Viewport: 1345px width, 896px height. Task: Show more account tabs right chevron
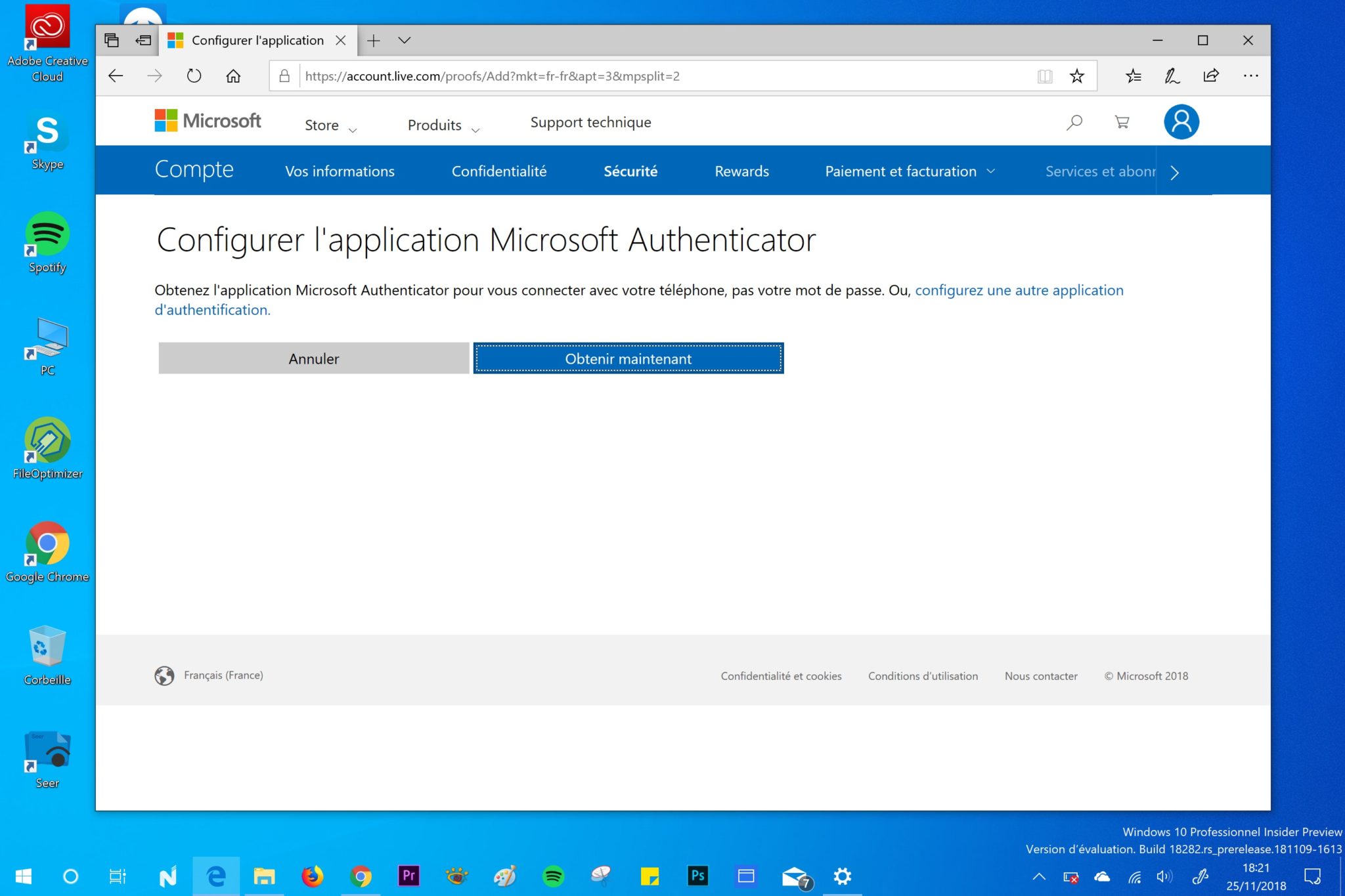tap(1175, 173)
